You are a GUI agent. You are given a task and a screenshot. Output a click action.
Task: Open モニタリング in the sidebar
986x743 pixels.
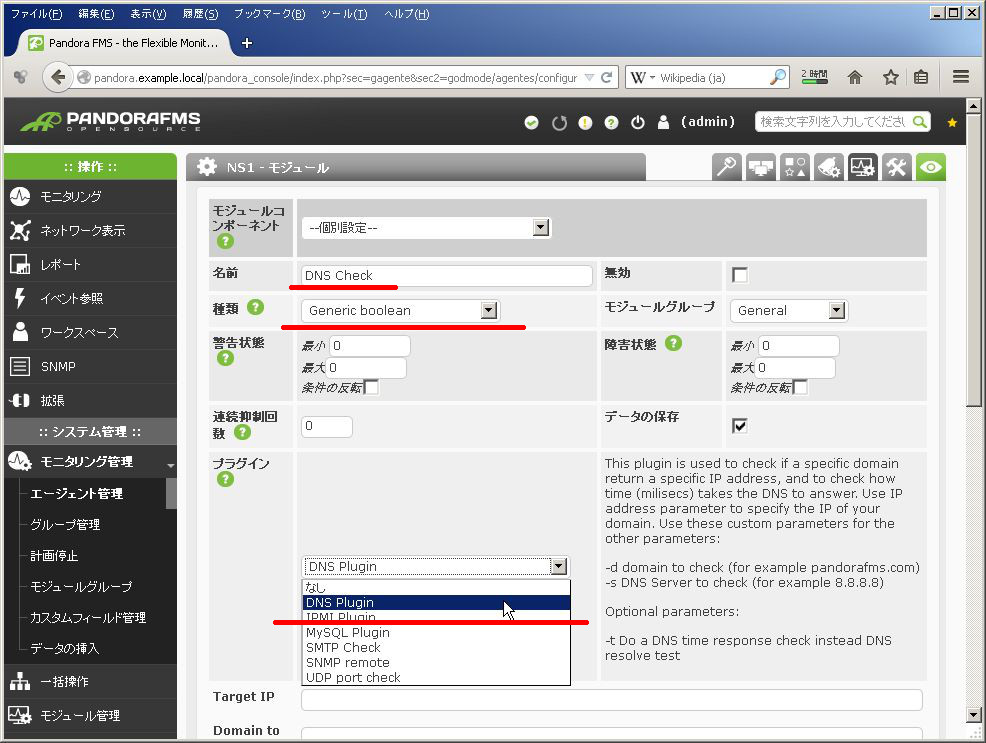(x=91, y=197)
